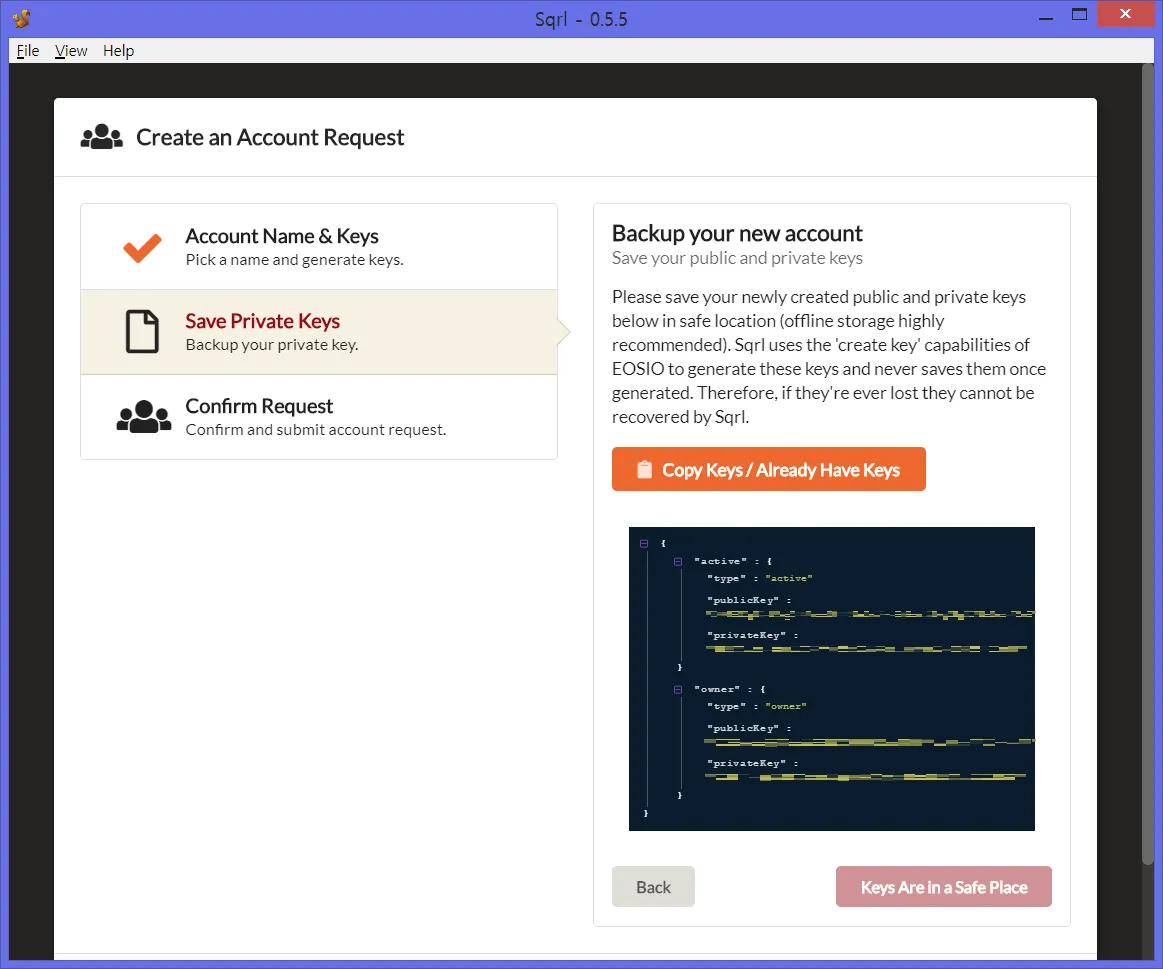Open the View menu
Viewport: 1163px width, 969px height.
pyautogui.click(x=70, y=50)
